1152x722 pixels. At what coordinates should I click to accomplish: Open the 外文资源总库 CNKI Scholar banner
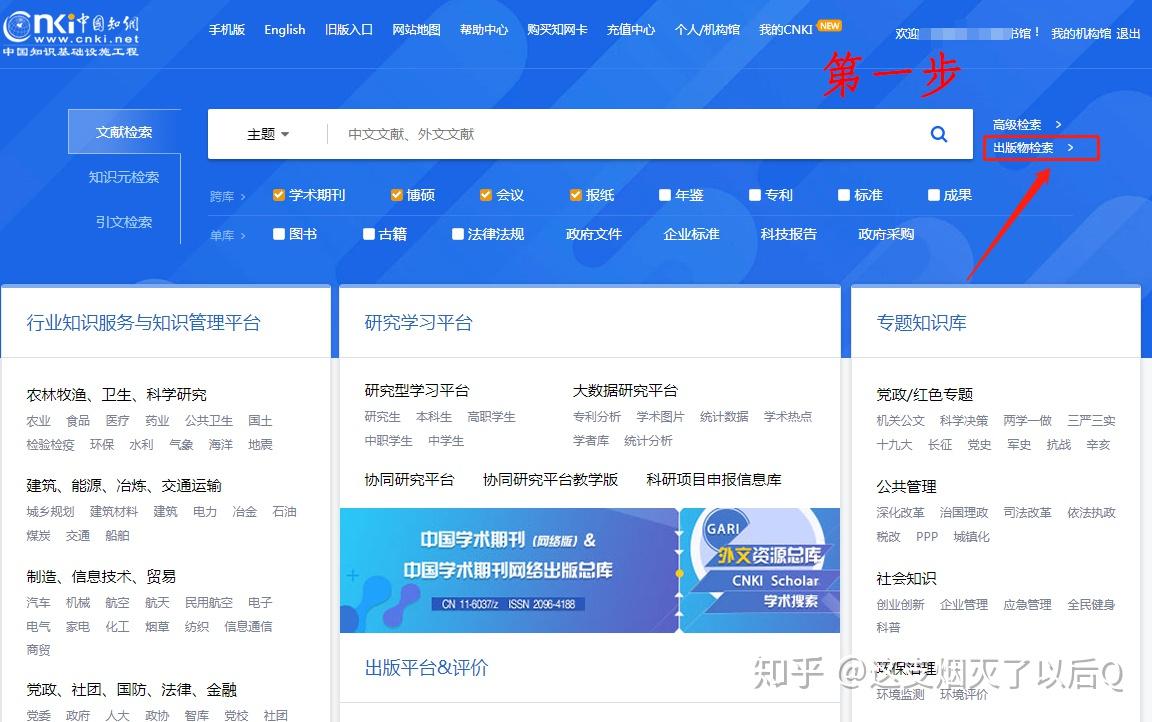click(761, 570)
